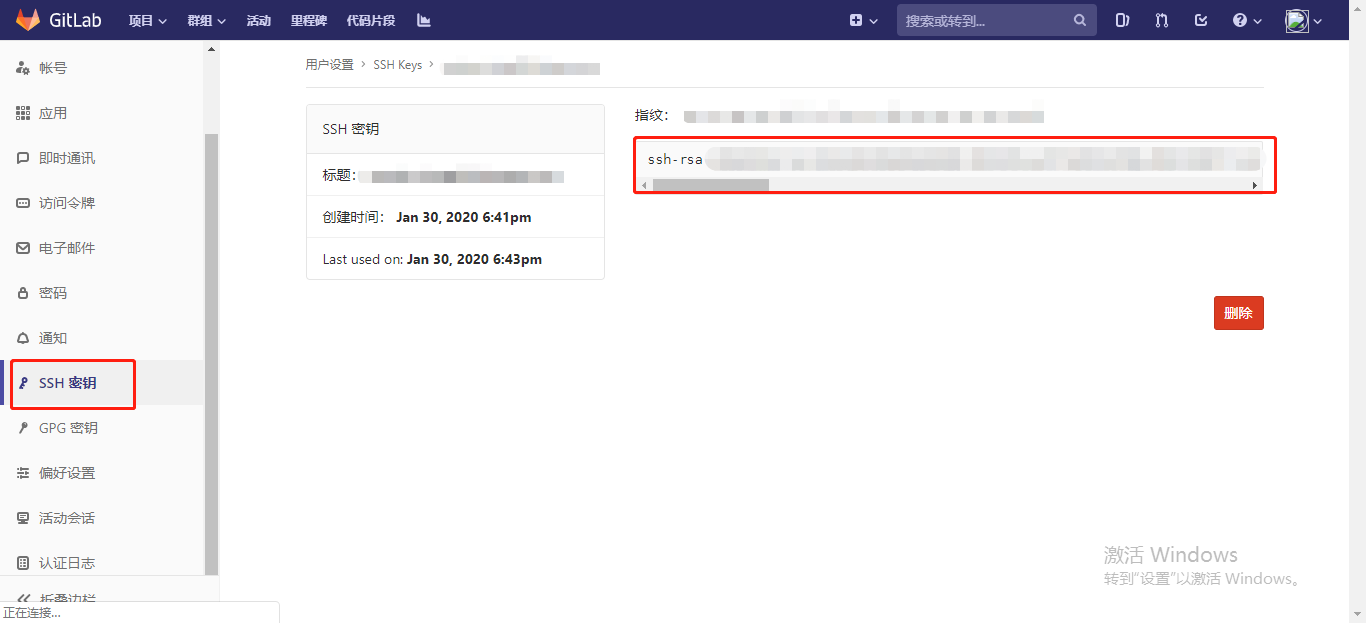
Task: Click the sidebar scroll-up arrow
Action: pyautogui.click(x=211, y=49)
